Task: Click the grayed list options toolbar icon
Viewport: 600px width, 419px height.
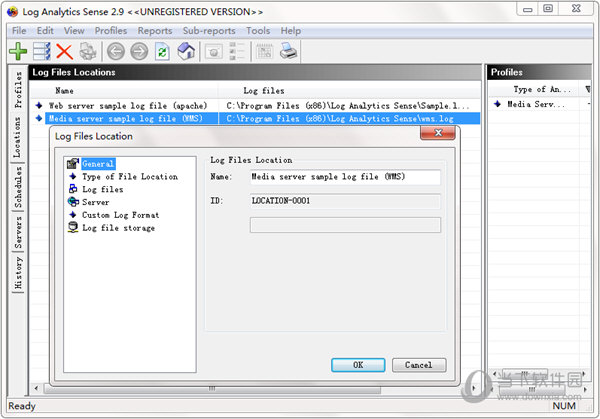Action: pos(237,51)
